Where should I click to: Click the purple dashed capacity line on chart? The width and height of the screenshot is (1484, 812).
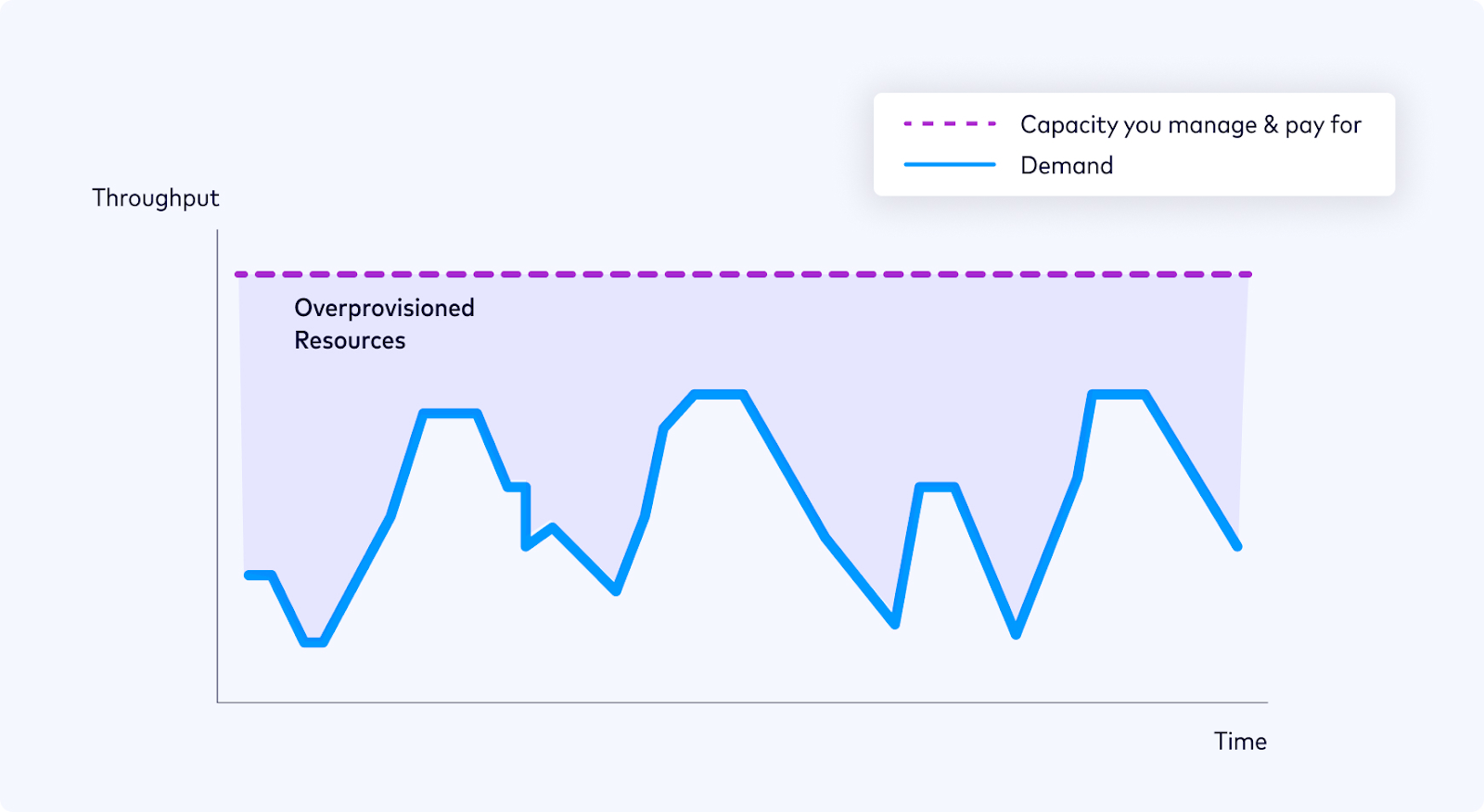click(742, 274)
